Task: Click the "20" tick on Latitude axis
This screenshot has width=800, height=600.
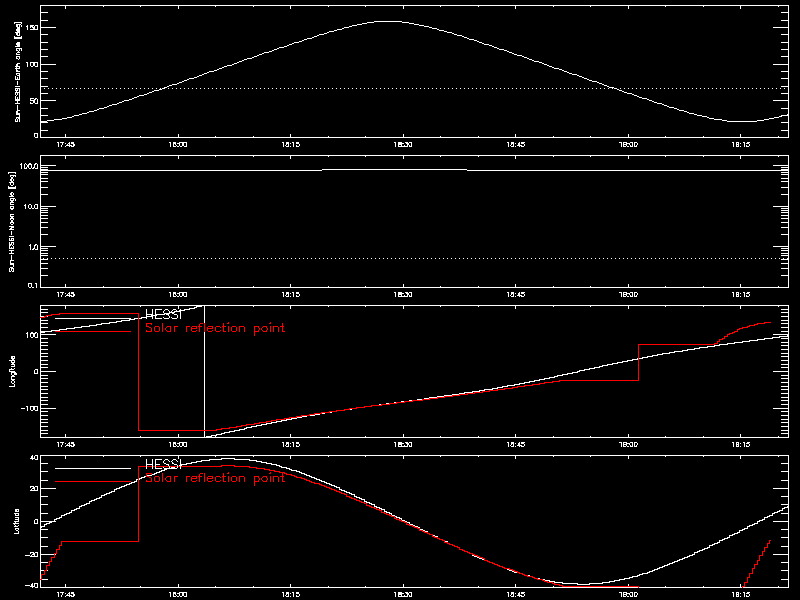Action: [34, 489]
